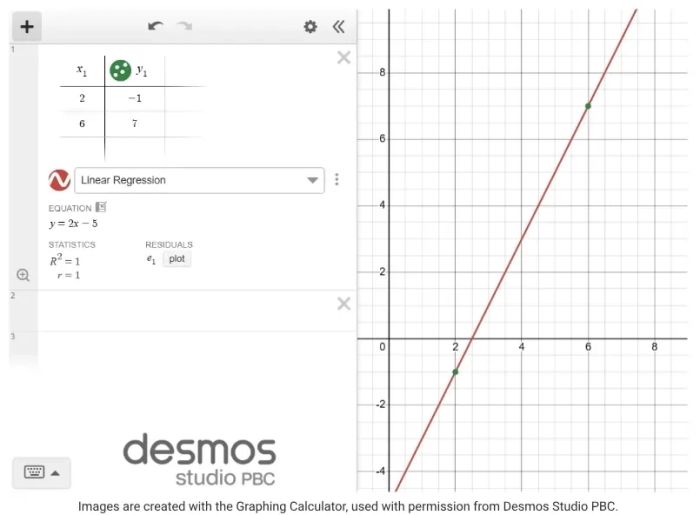Collapse the expression list panel

(339, 27)
